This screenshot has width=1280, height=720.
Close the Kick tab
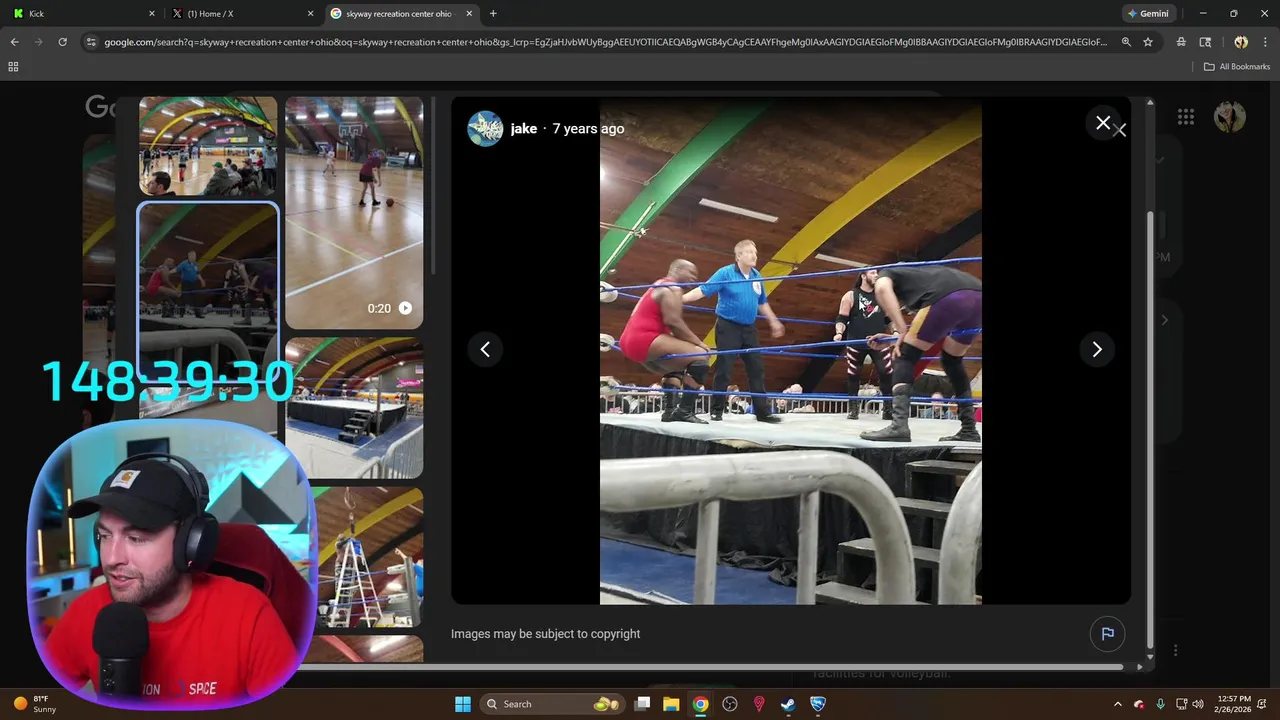152,14
